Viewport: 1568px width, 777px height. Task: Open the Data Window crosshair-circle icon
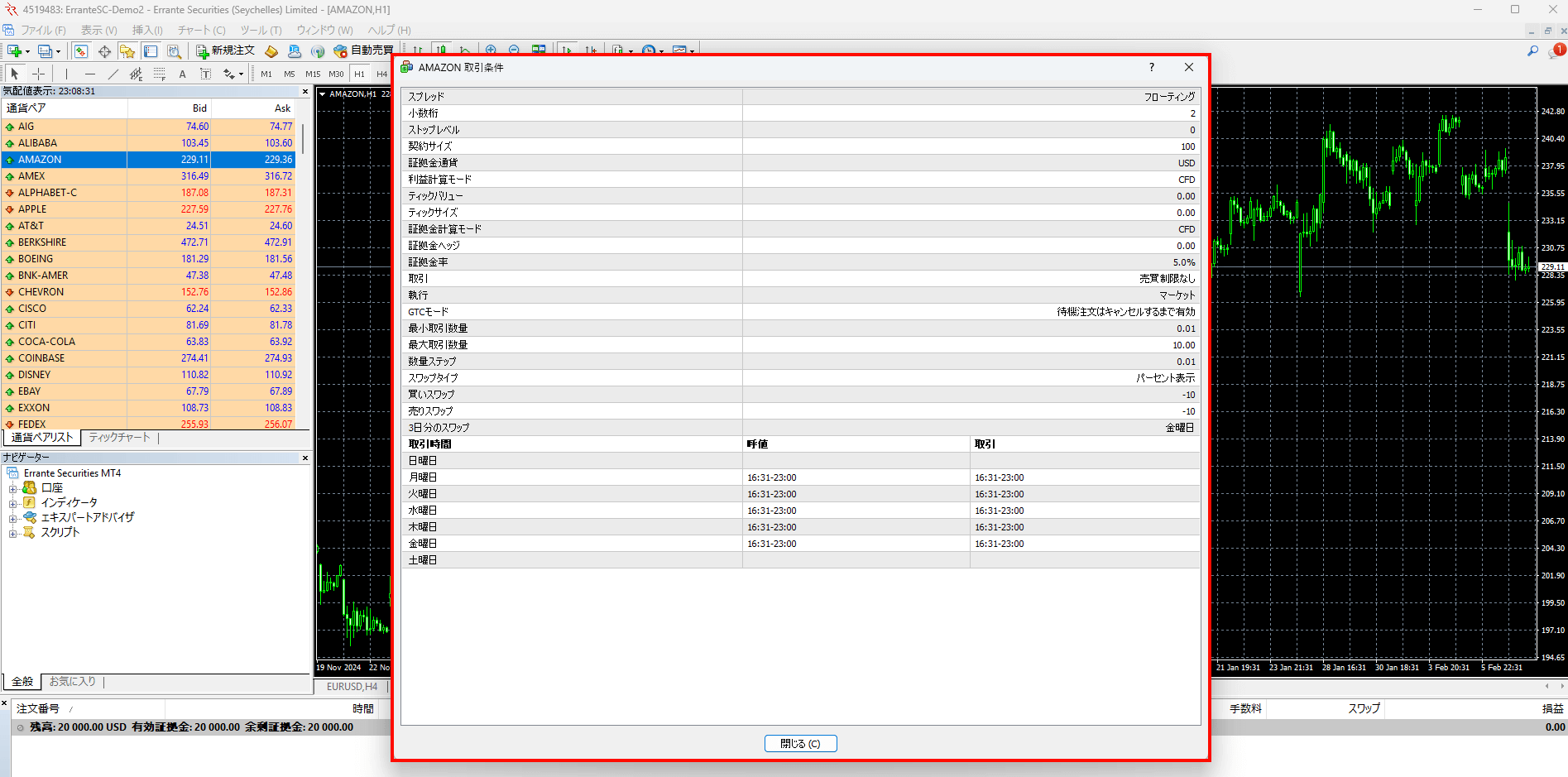[104, 51]
